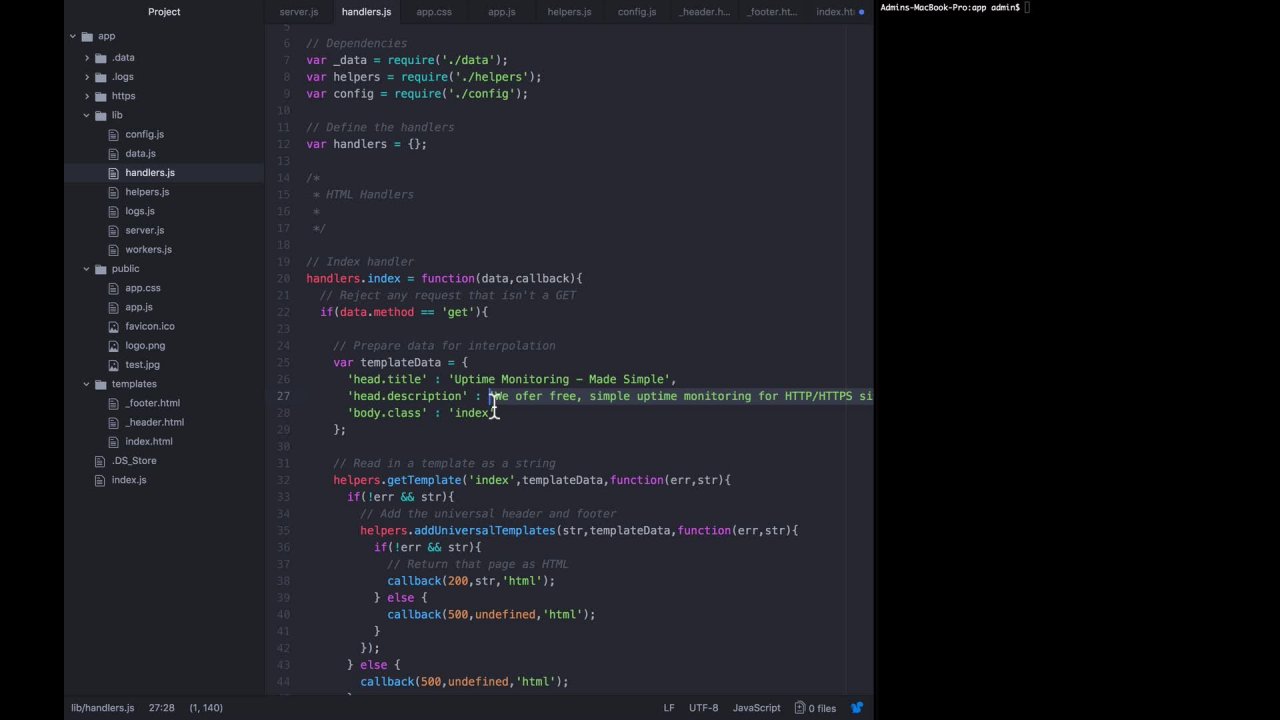Collapse the templates folder chevron

pyautogui.click(x=86, y=384)
